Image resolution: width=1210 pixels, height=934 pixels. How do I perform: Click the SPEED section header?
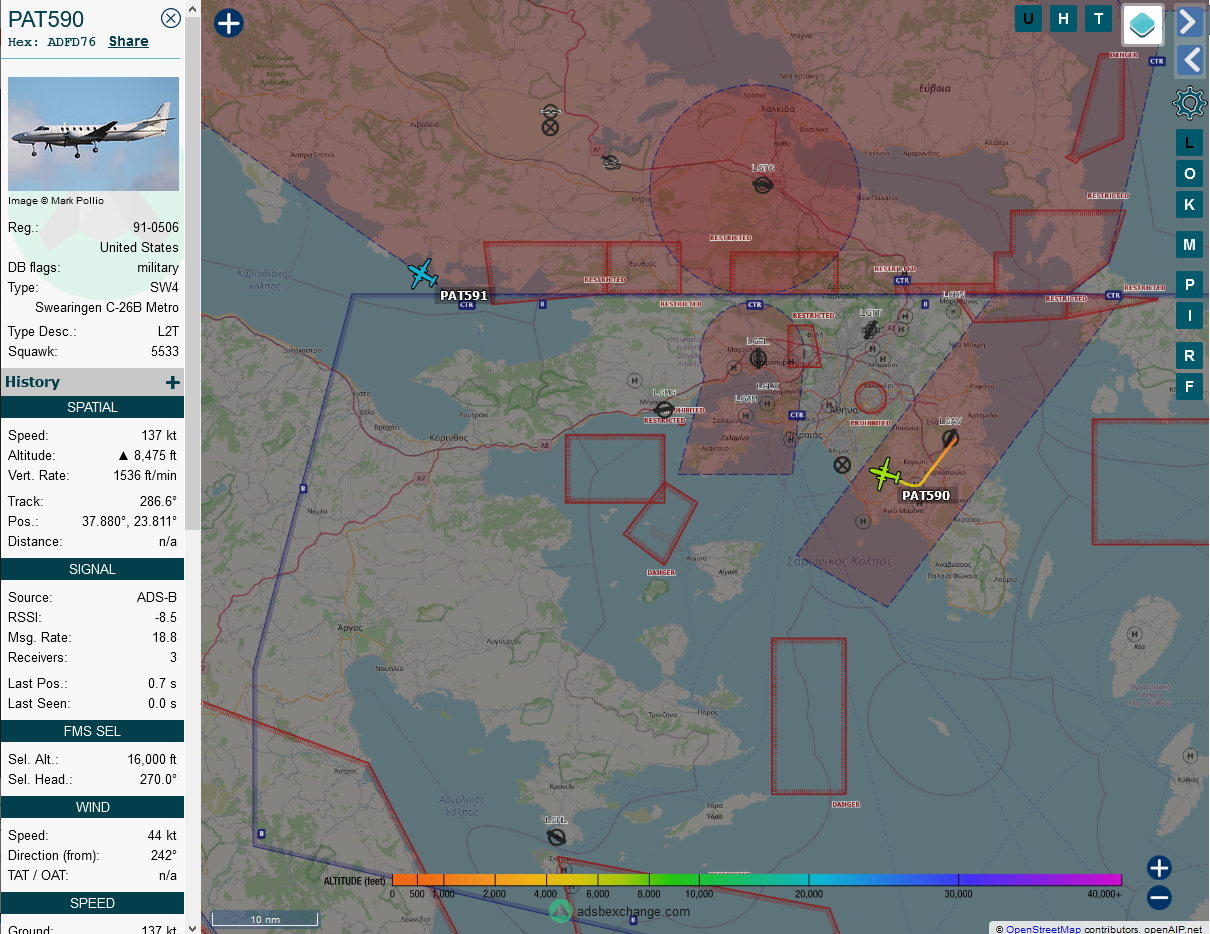tap(92, 903)
